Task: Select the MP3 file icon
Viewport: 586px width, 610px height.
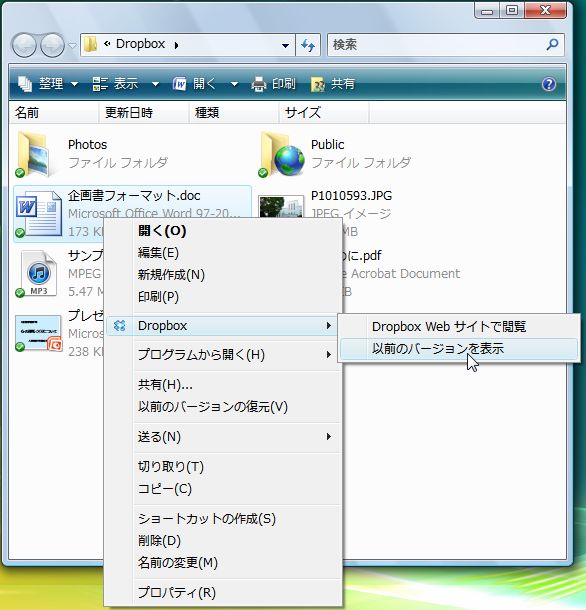Action: (x=38, y=273)
